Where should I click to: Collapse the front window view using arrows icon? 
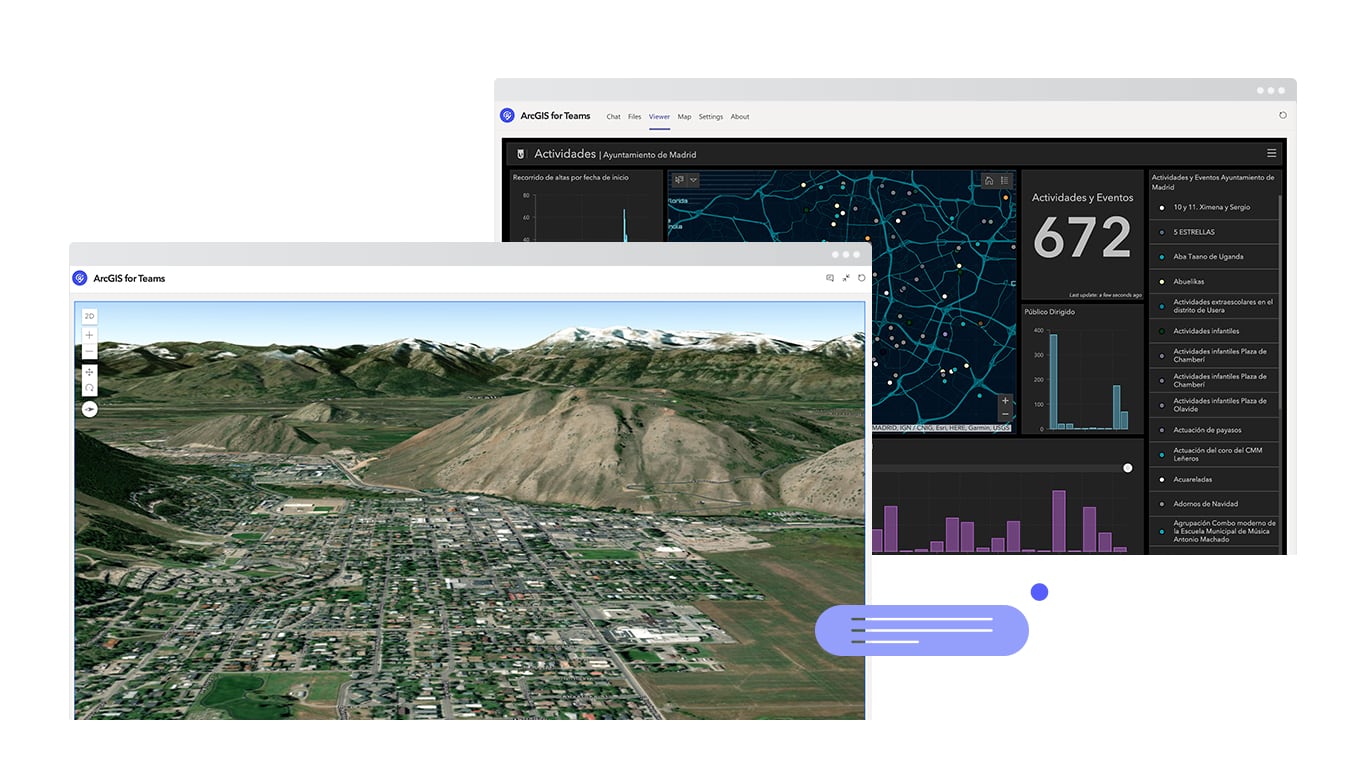(846, 278)
